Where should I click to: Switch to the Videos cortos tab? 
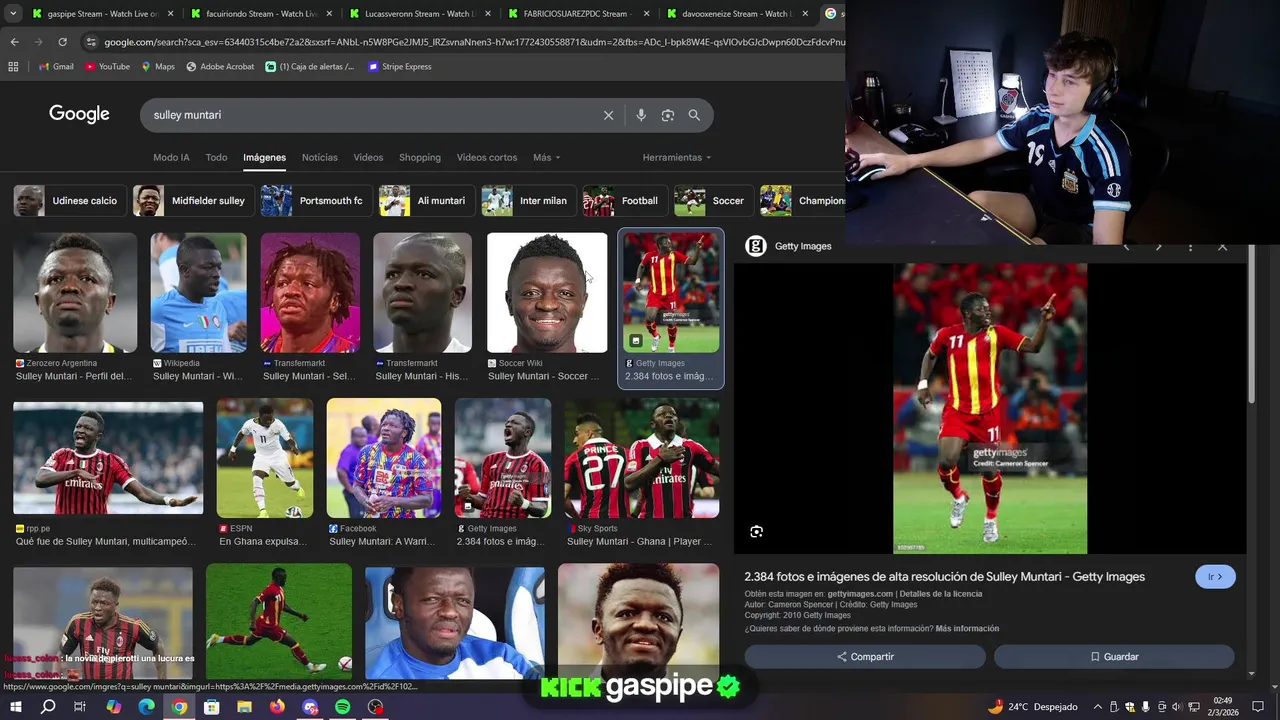[x=487, y=157]
